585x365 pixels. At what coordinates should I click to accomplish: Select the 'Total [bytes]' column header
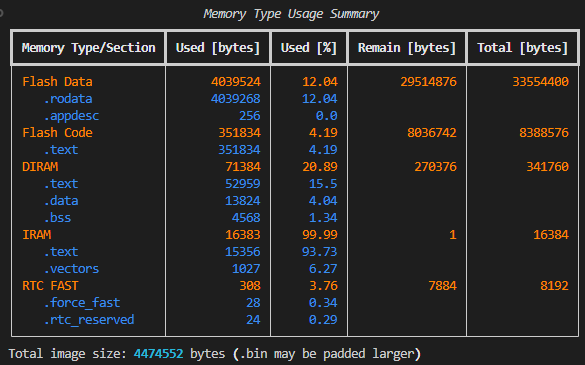[523, 48]
